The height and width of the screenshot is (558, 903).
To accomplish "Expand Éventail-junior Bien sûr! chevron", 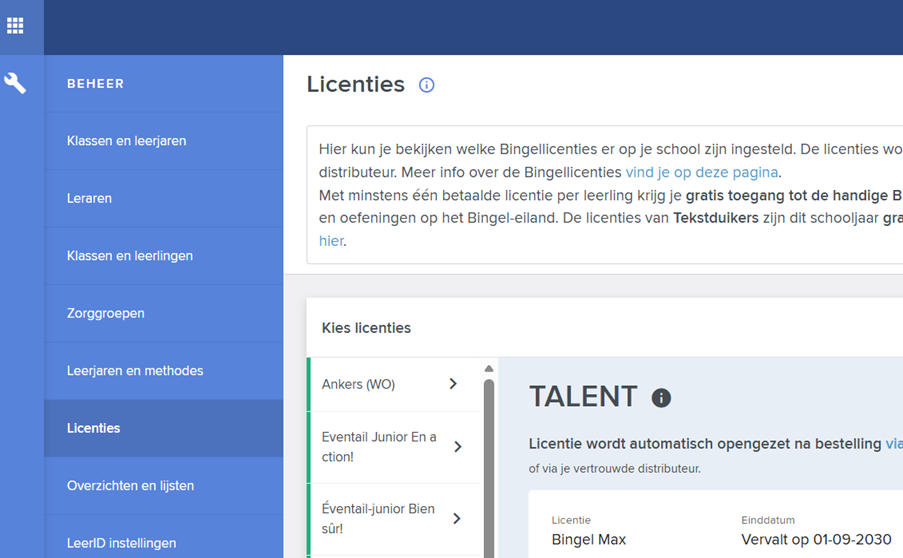I will coord(456,518).
